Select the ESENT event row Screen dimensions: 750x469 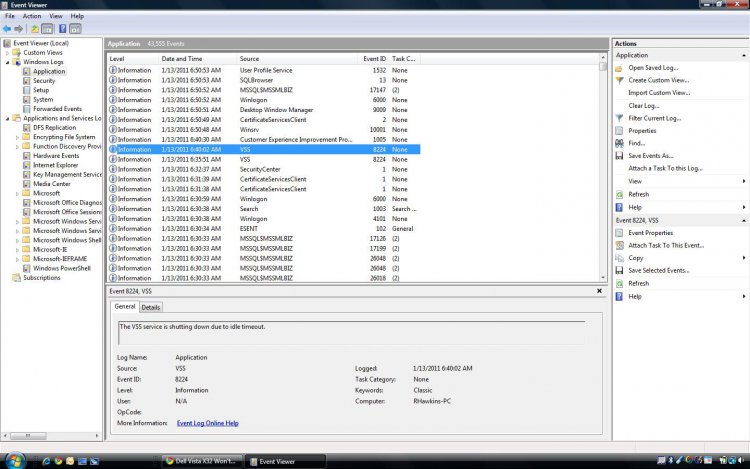264,229
